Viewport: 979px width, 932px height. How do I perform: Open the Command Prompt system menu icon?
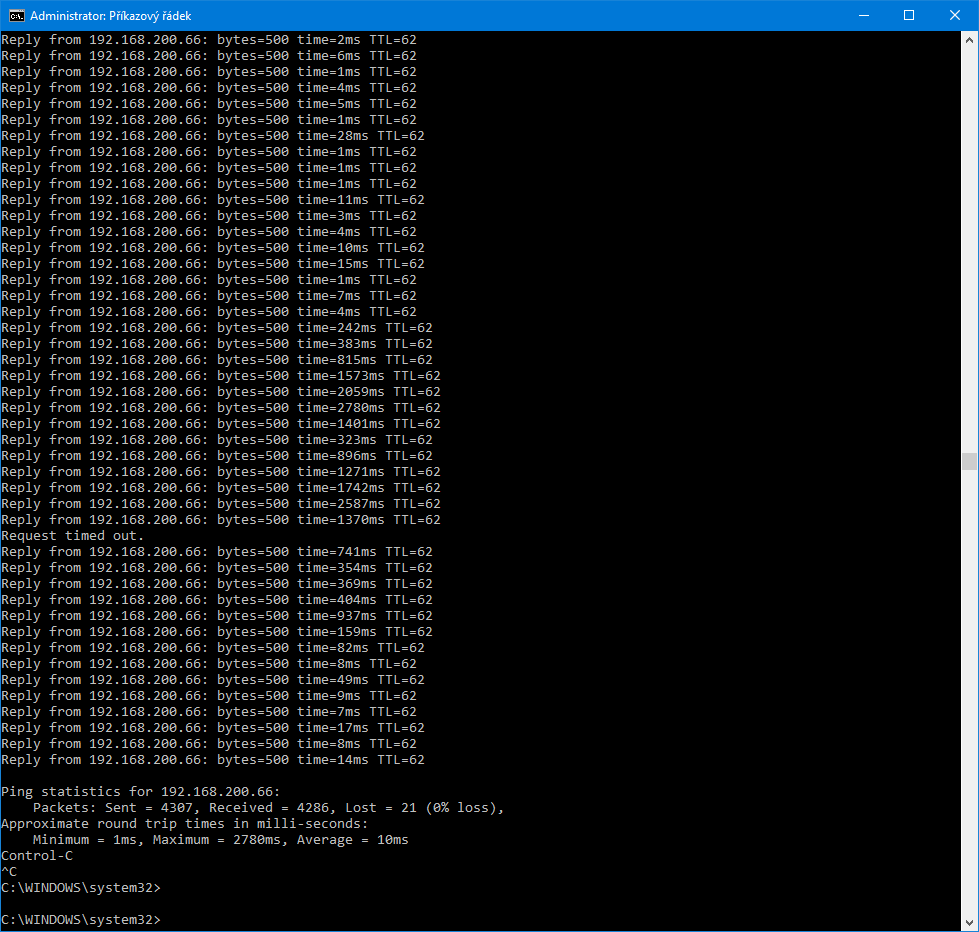click(x=16, y=15)
